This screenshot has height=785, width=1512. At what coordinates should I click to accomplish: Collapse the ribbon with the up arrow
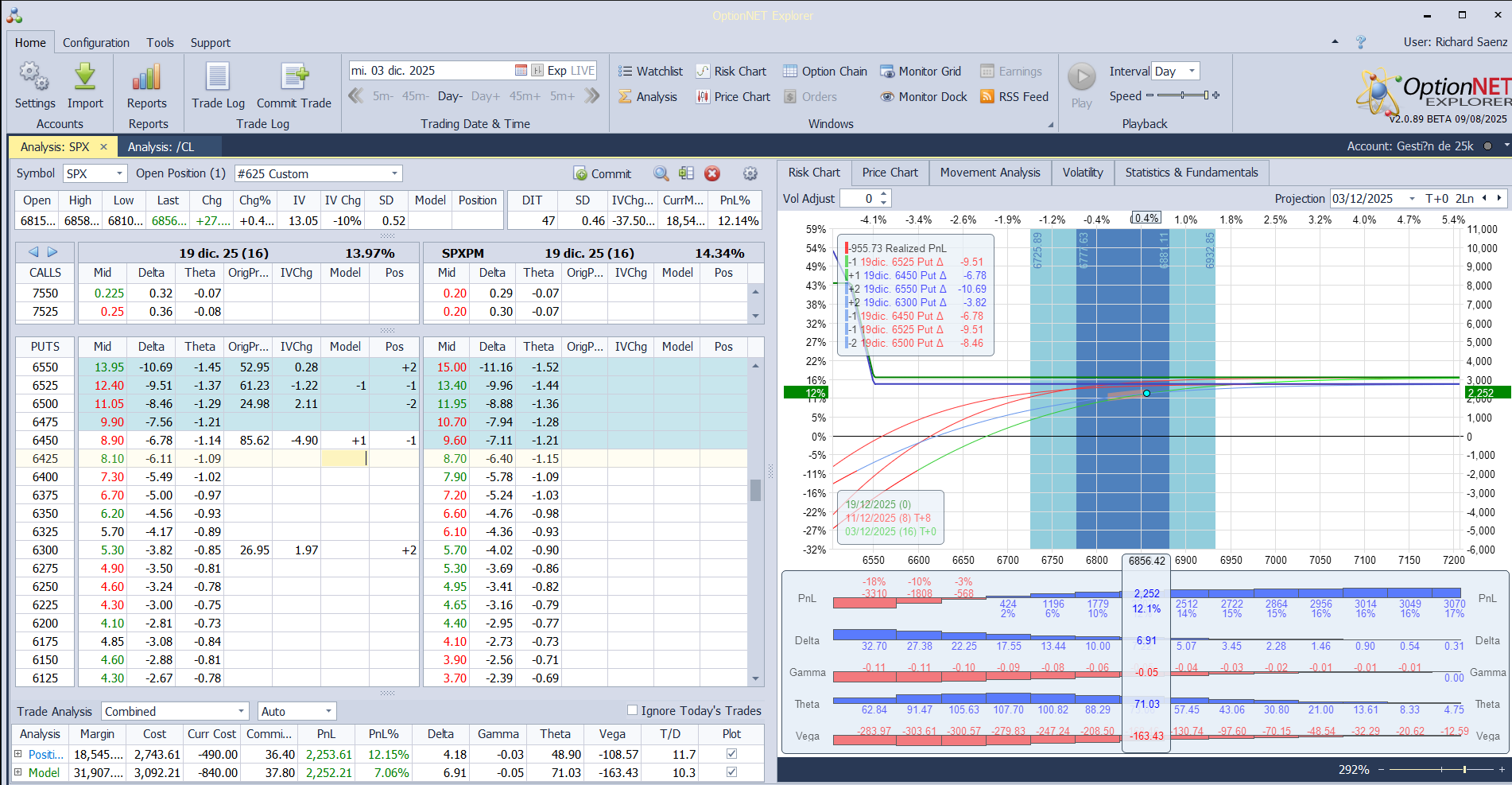pyautogui.click(x=1335, y=42)
